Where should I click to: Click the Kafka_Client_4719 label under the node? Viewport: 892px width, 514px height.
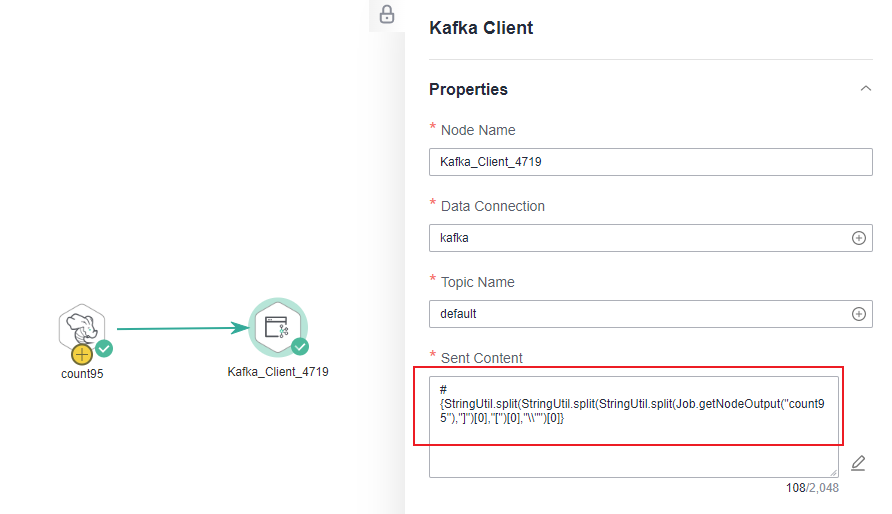tap(278, 372)
